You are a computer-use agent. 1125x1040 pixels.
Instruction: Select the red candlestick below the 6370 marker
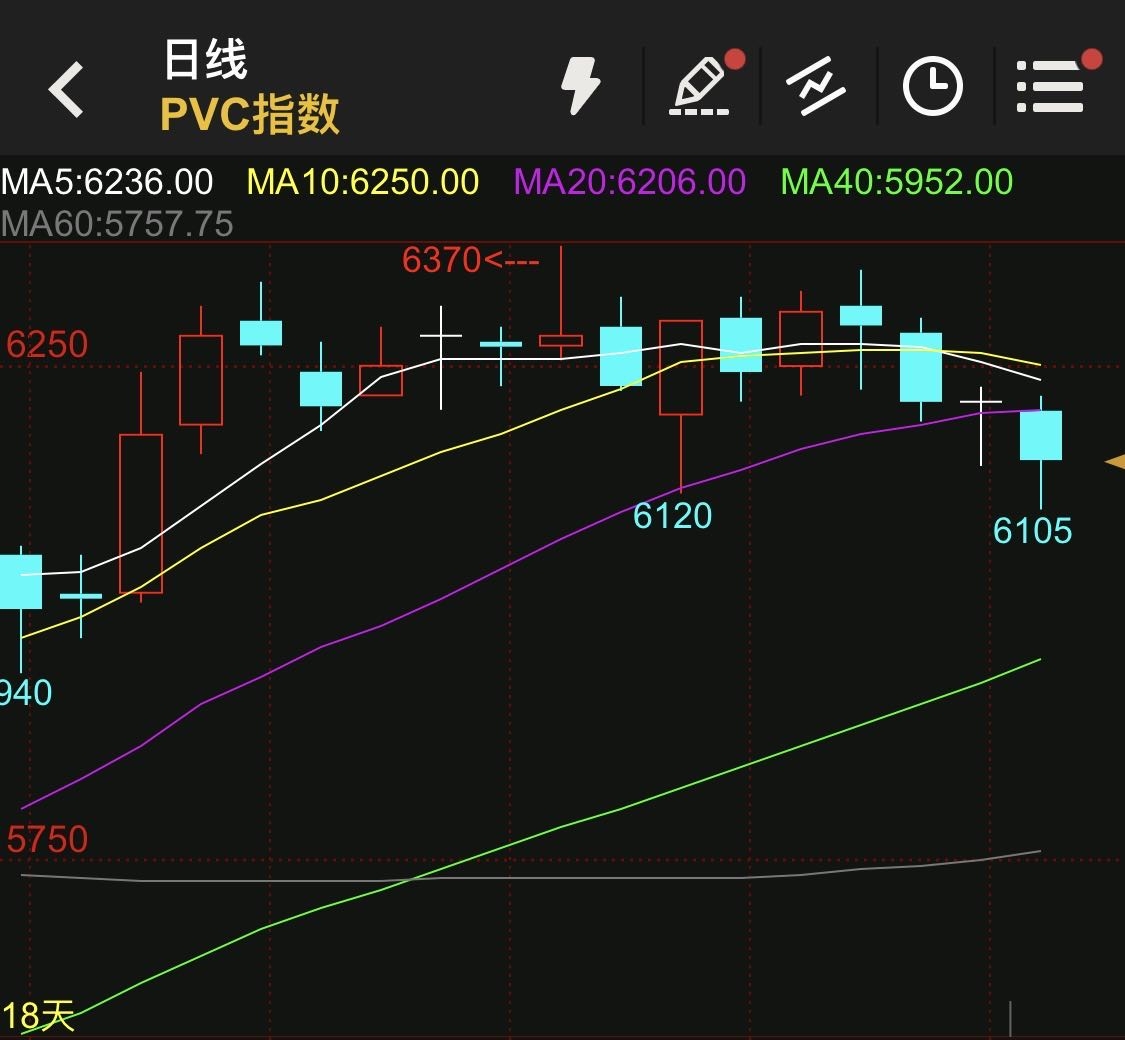tap(561, 340)
